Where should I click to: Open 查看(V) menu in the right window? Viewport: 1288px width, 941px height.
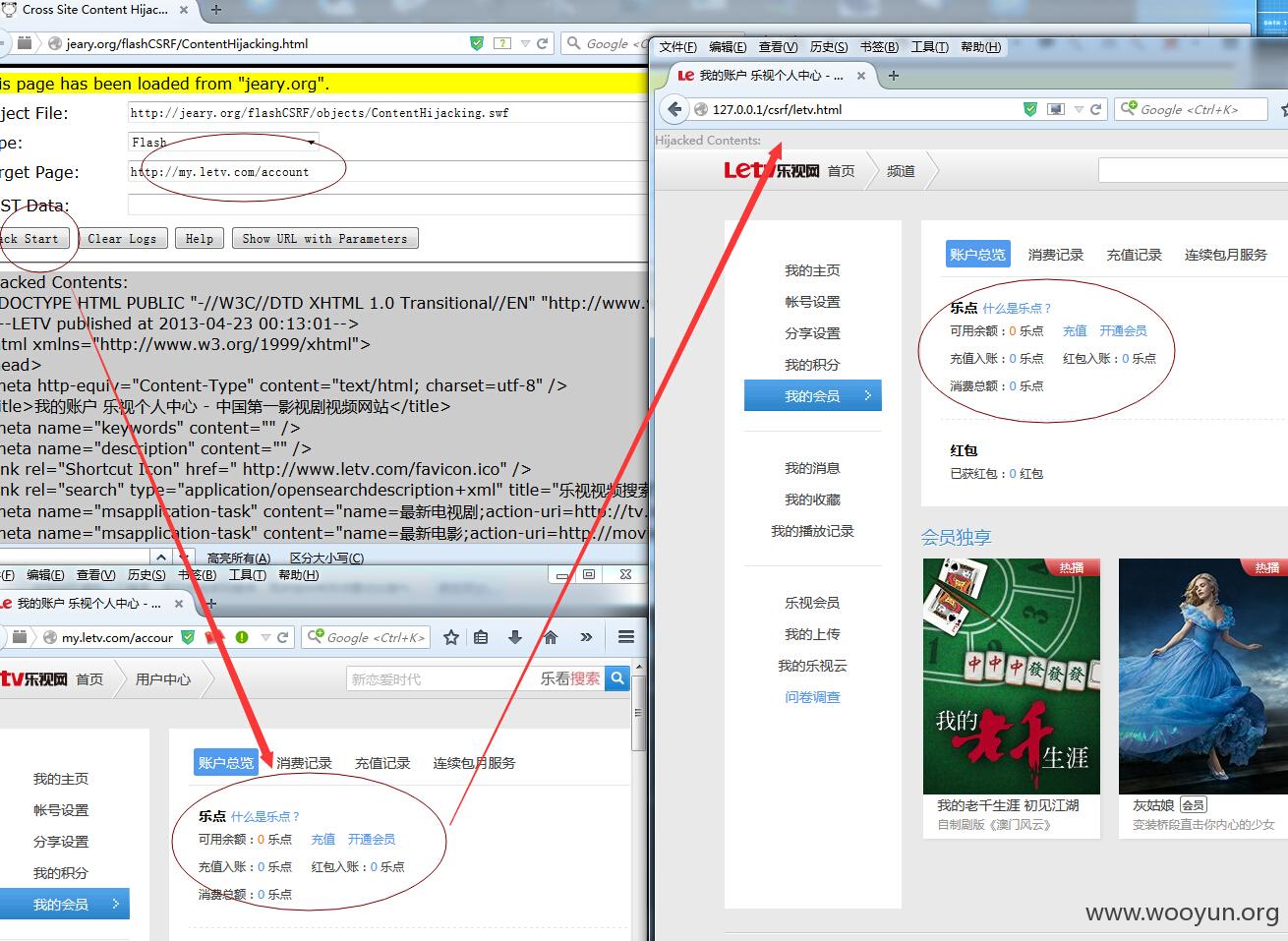[x=778, y=47]
